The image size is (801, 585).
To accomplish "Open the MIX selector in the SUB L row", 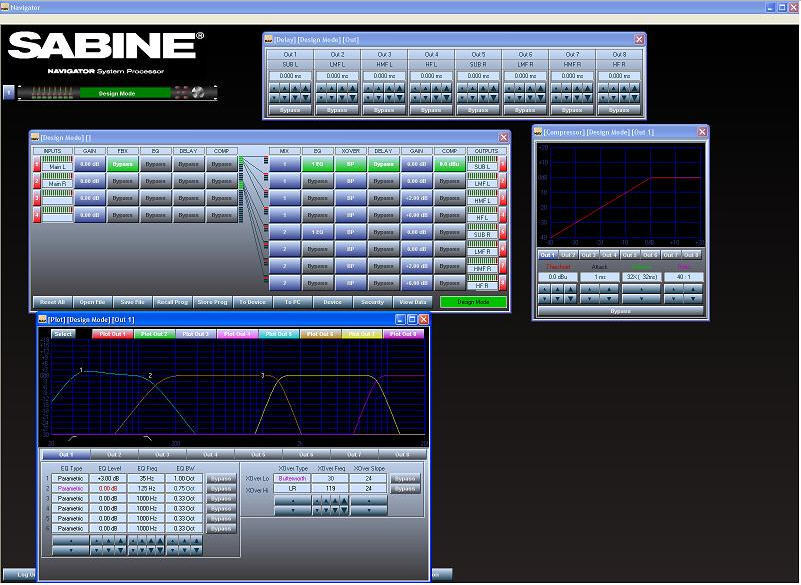I will (285, 164).
